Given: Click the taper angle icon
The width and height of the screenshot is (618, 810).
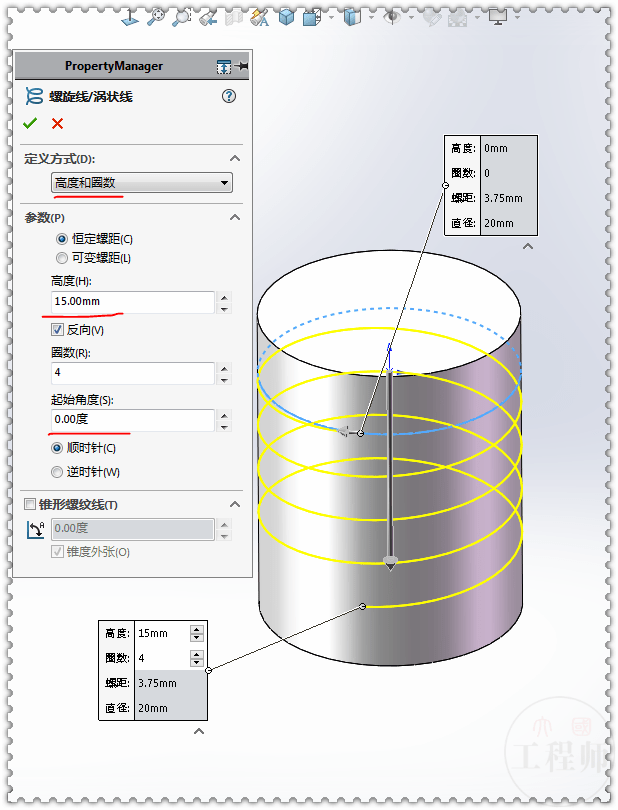Looking at the screenshot, I should pos(35,529).
